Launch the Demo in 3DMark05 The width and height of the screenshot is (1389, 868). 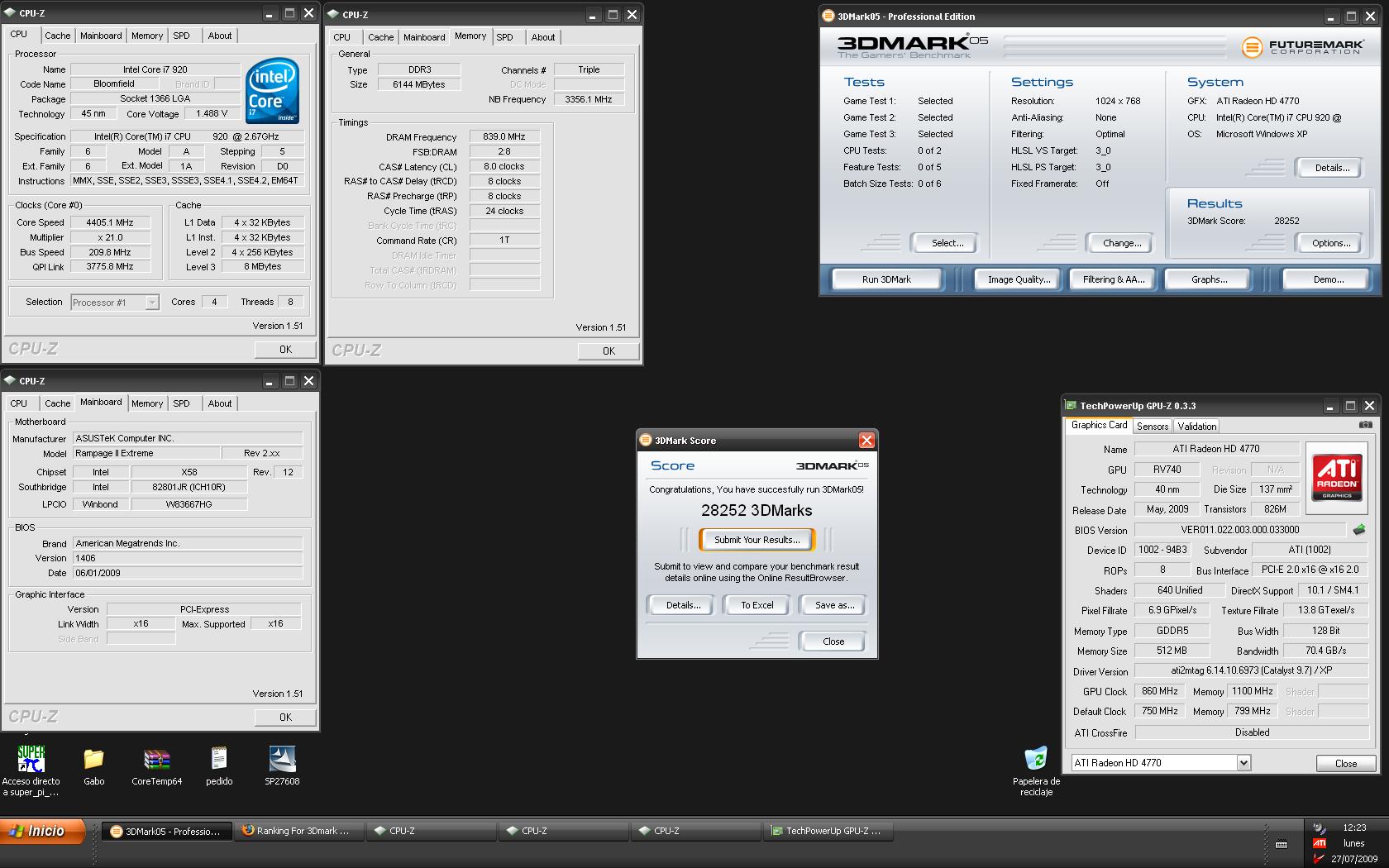pyautogui.click(x=1329, y=279)
